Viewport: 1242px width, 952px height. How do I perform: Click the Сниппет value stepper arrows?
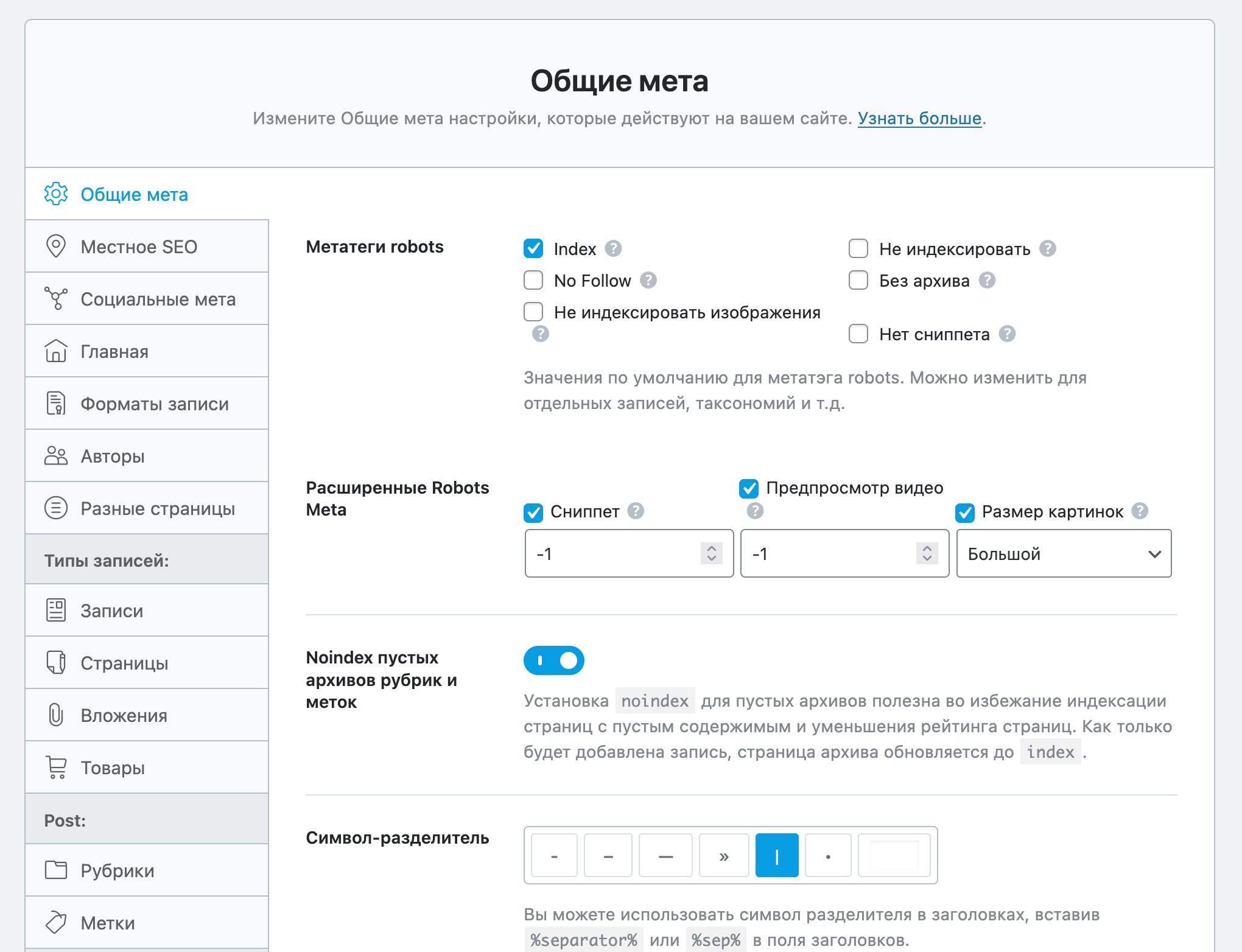712,553
